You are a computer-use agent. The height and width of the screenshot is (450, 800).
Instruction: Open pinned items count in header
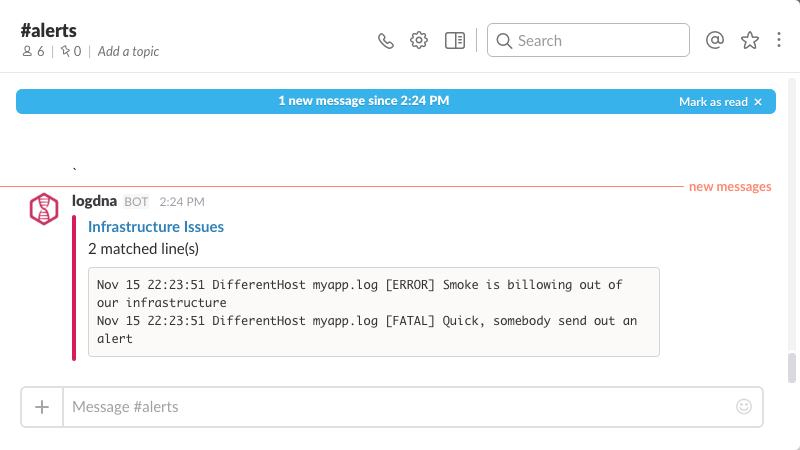tap(70, 52)
